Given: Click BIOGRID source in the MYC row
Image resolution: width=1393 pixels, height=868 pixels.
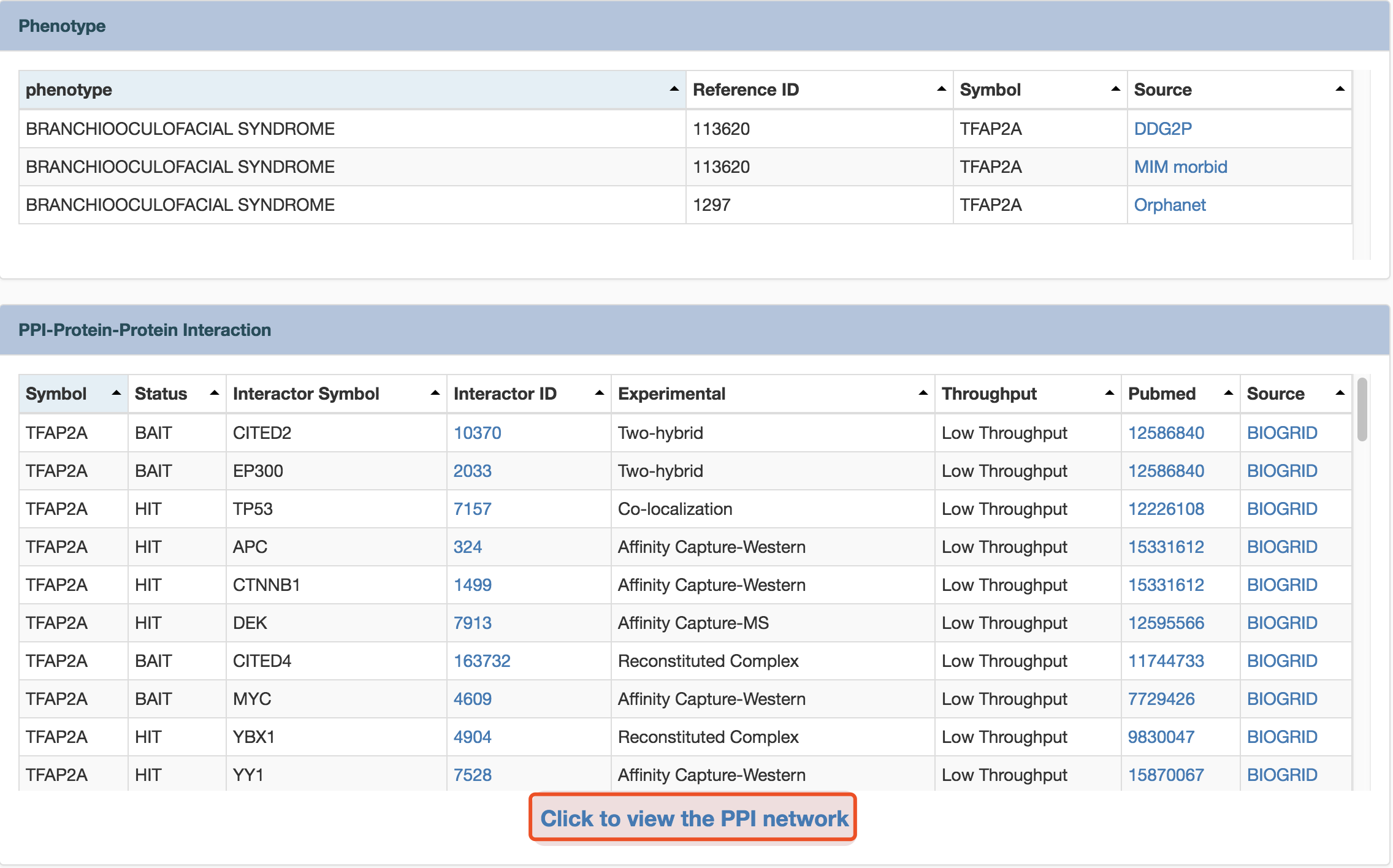Looking at the screenshot, I should [1281, 699].
